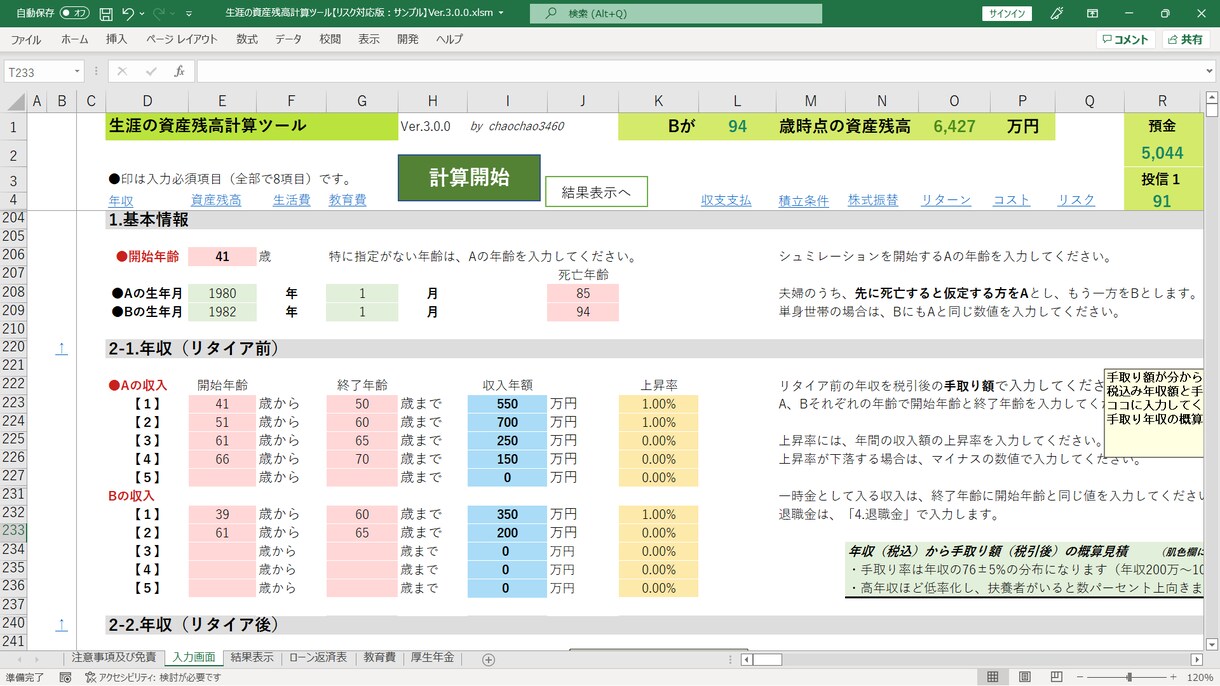This screenshot has width=1220, height=686.
Task: Switch to 厚生年金 sheet tab
Action: pos(431,658)
